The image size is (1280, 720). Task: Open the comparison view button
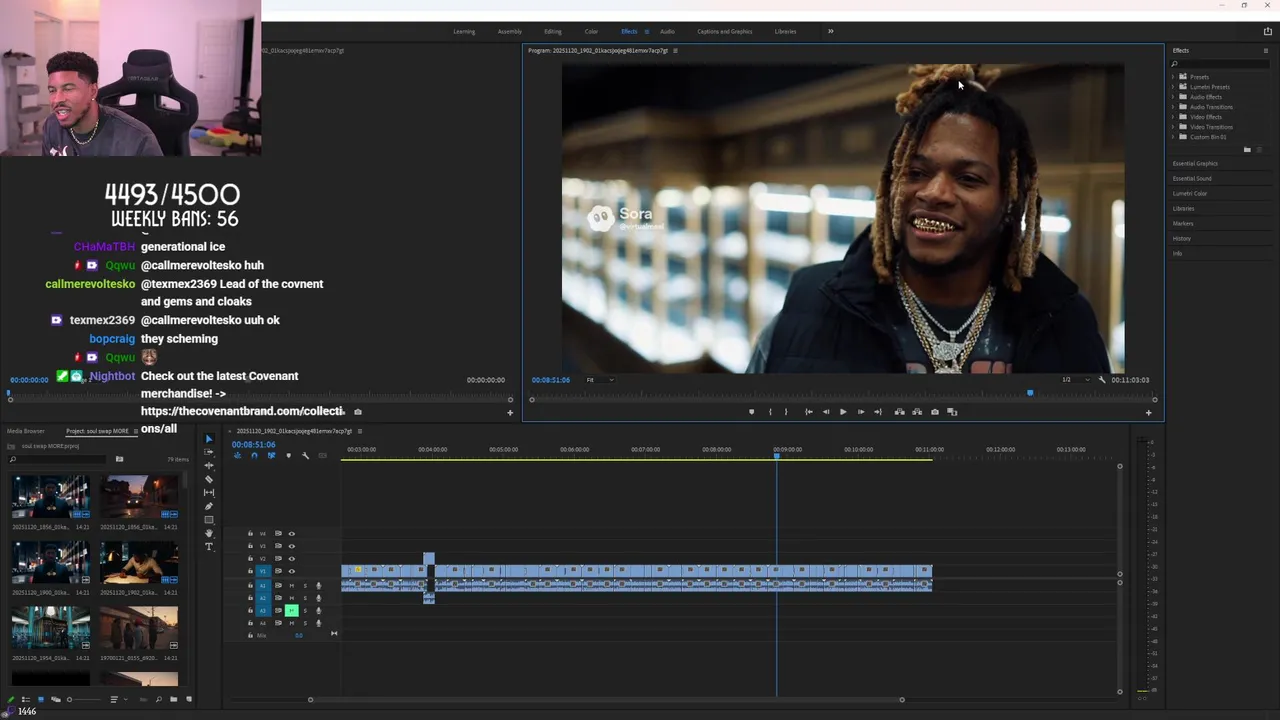[x=952, y=412]
